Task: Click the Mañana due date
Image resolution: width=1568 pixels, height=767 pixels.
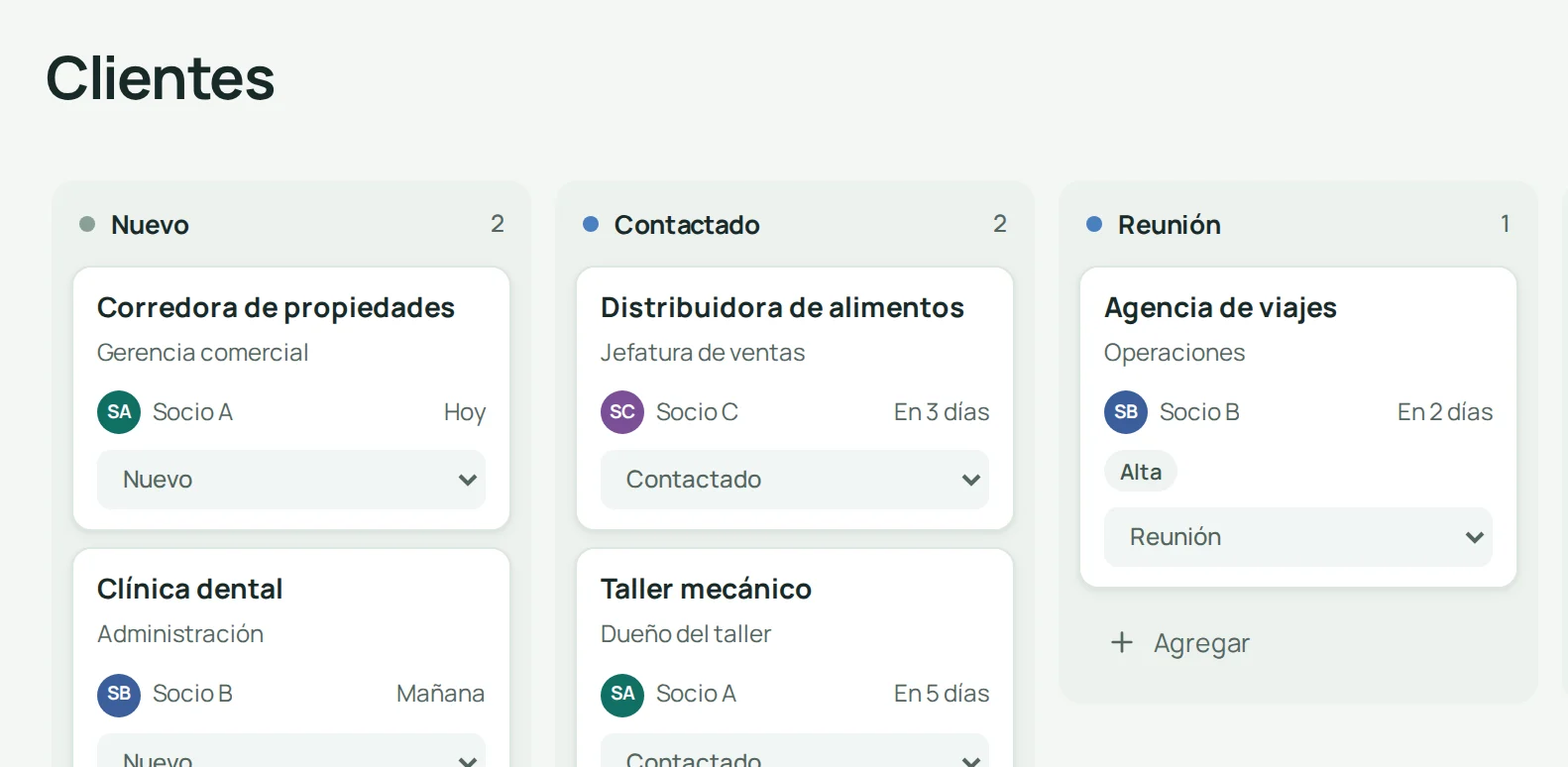Action: [x=441, y=694]
